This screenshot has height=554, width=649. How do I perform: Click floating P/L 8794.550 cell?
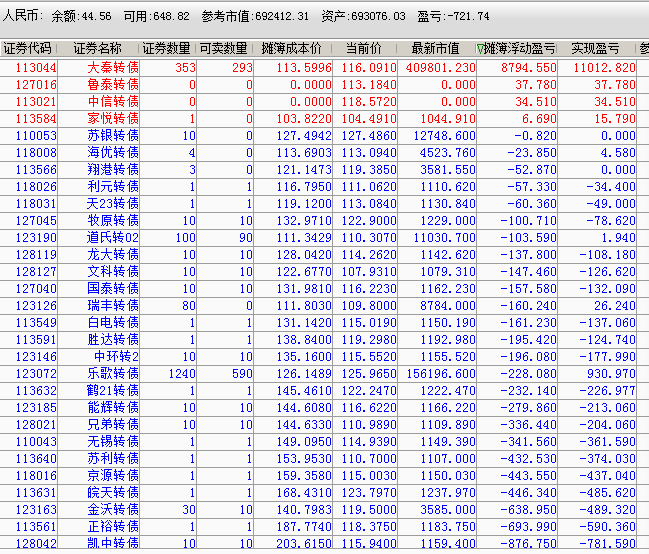click(529, 67)
